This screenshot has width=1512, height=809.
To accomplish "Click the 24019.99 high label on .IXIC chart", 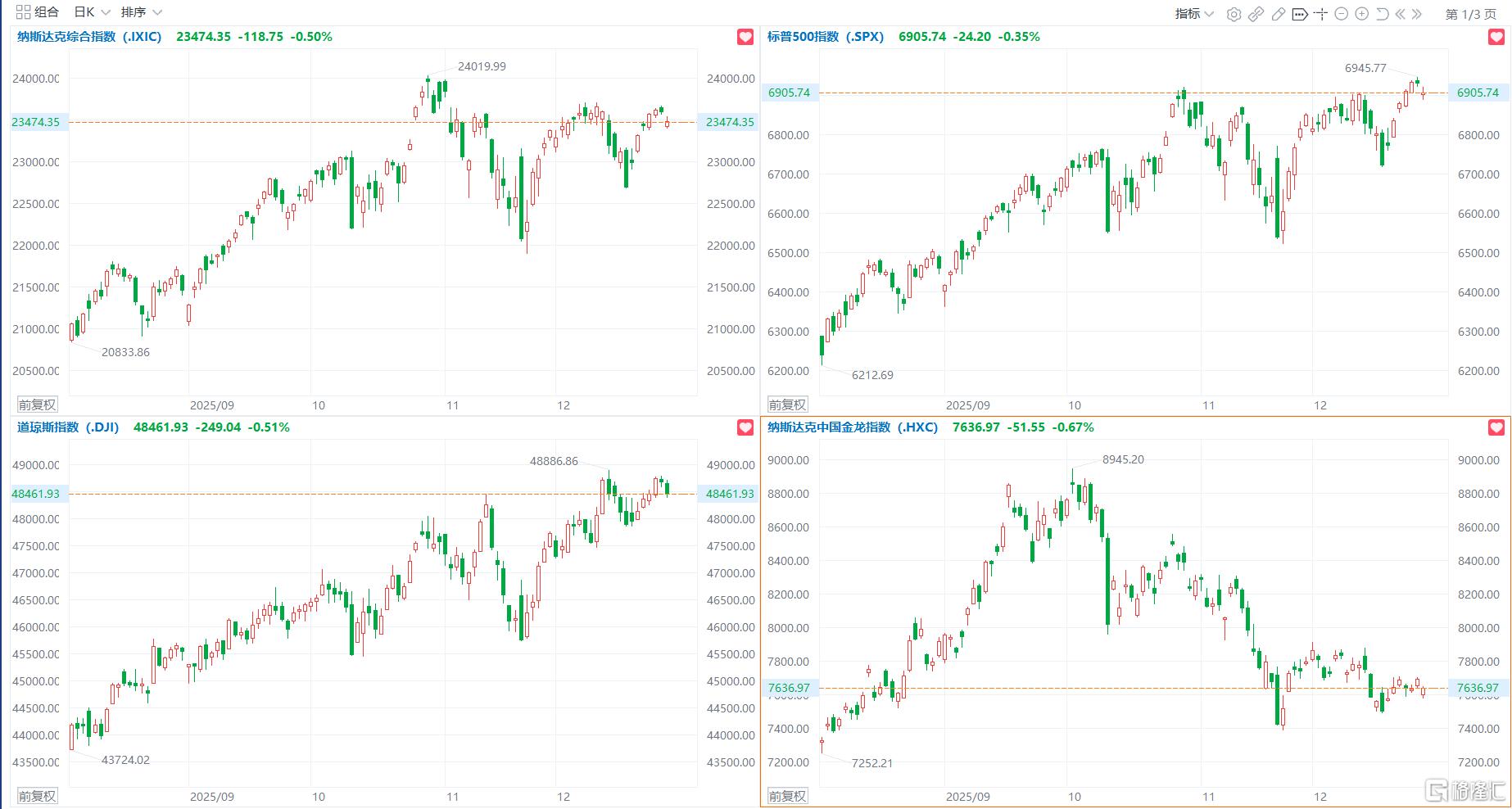I will pyautogui.click(x=482, y=66).
